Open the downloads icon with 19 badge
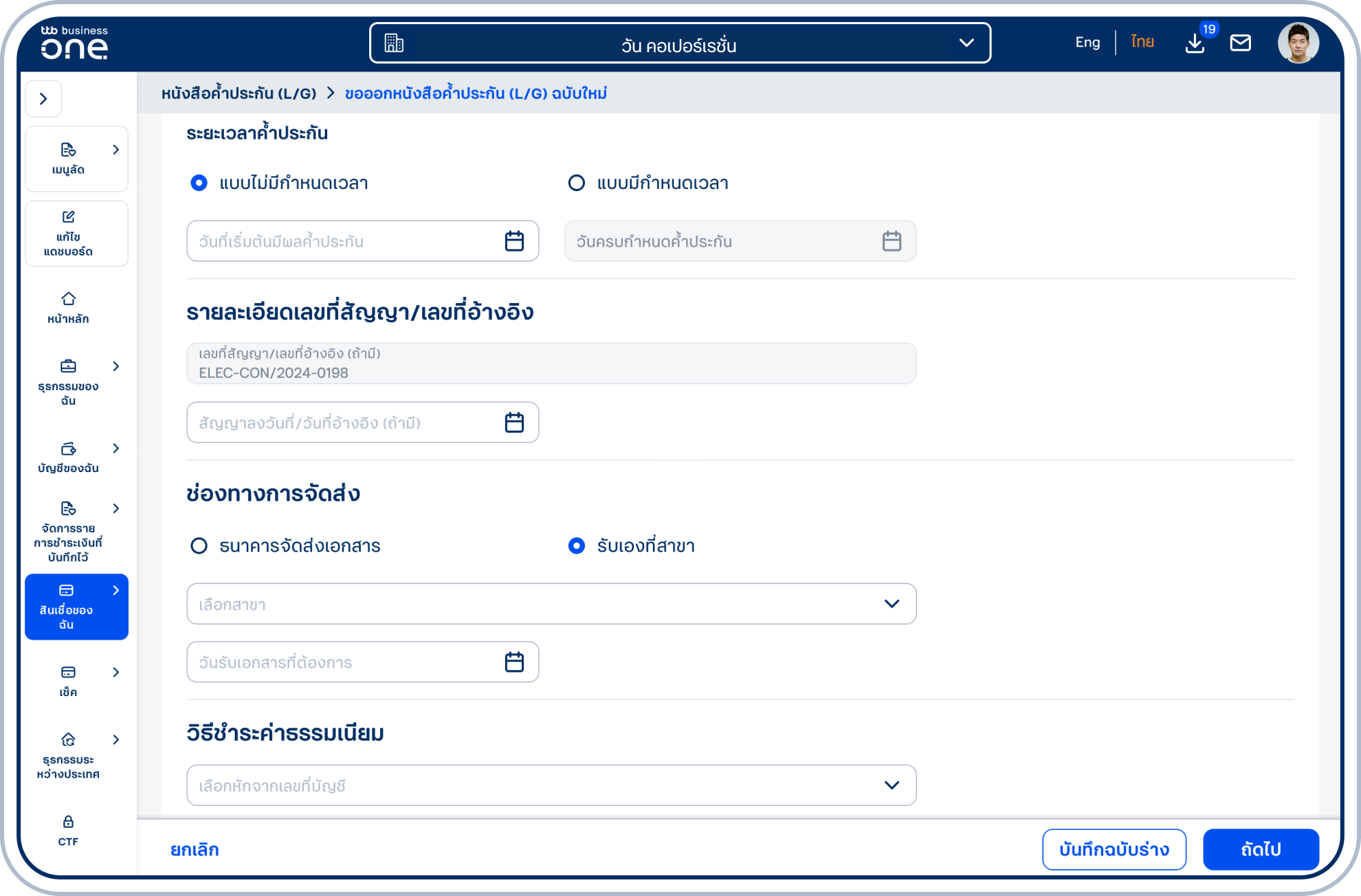1361x896 pixels. coord(1195,43)
